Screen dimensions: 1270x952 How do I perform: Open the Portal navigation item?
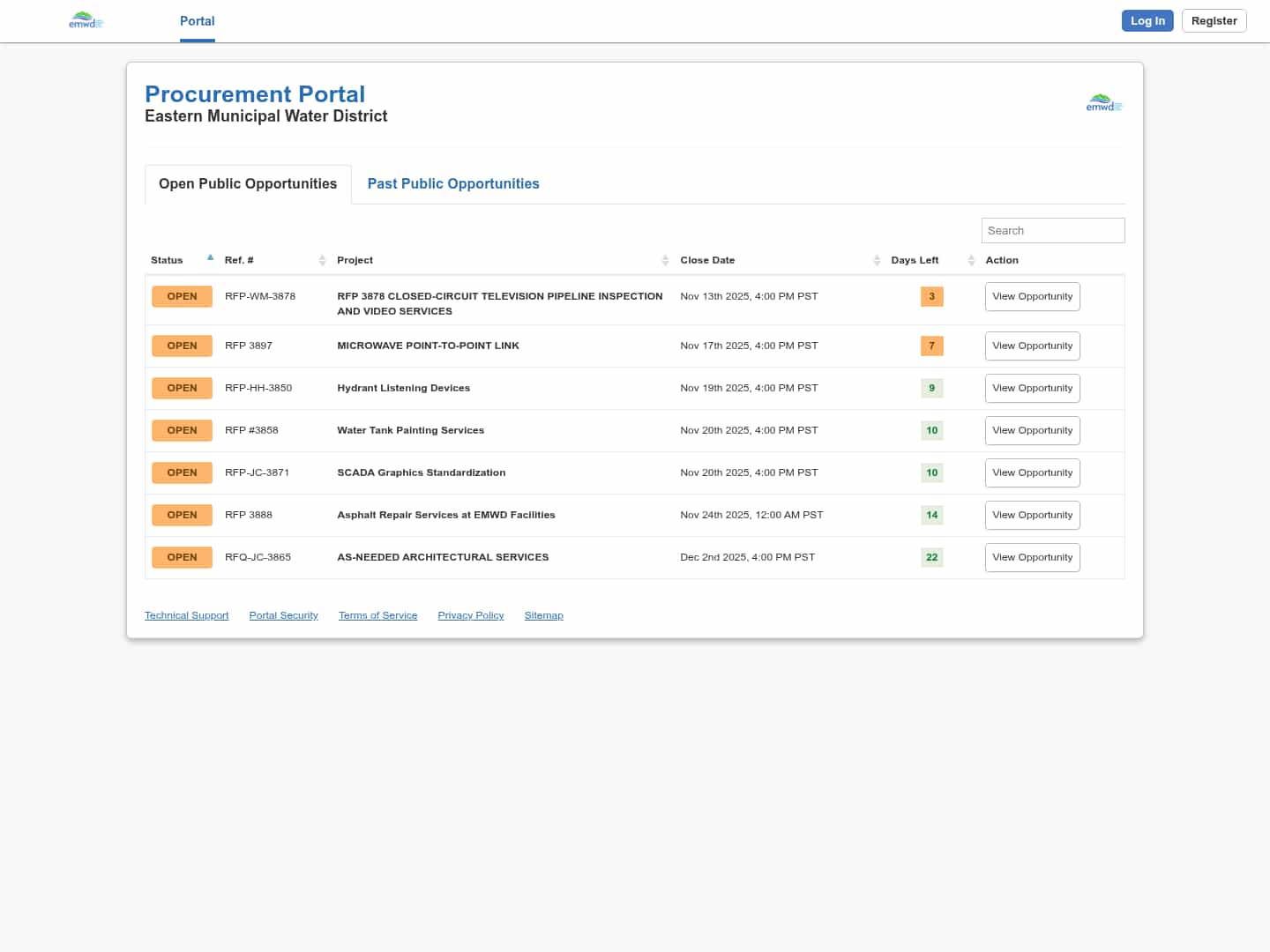(x=197, y=21)
